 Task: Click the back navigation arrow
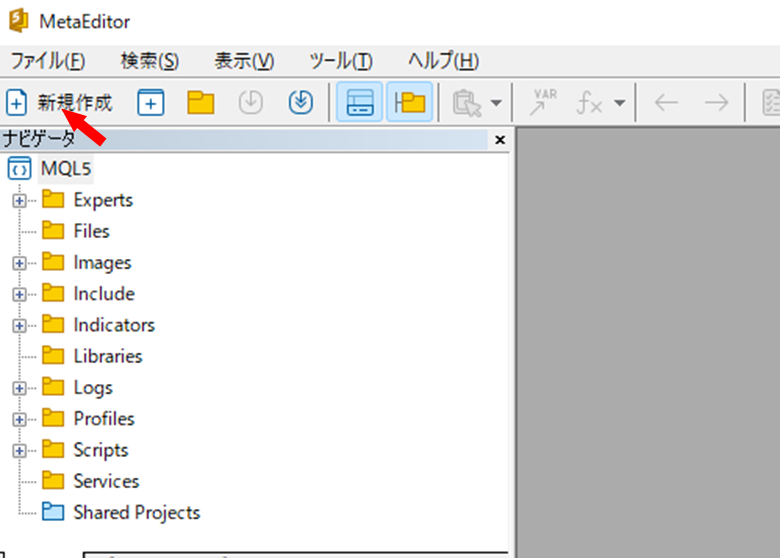667,103
